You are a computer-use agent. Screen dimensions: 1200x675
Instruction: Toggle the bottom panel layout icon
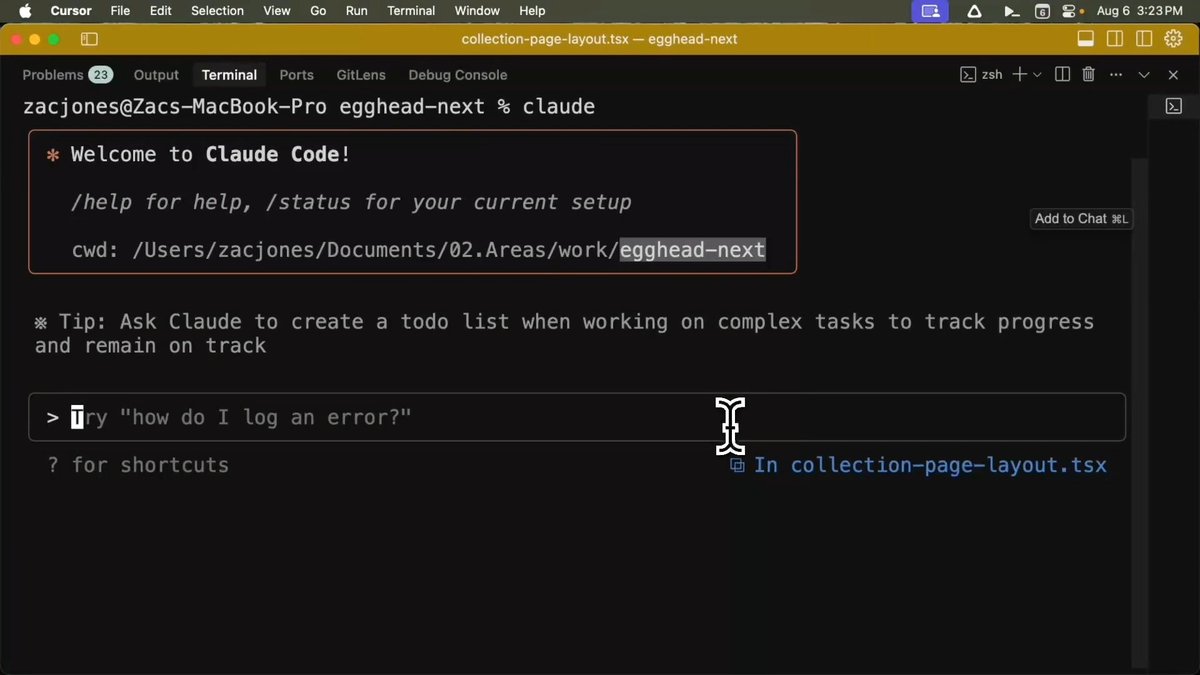click(x=1085, y=39)
